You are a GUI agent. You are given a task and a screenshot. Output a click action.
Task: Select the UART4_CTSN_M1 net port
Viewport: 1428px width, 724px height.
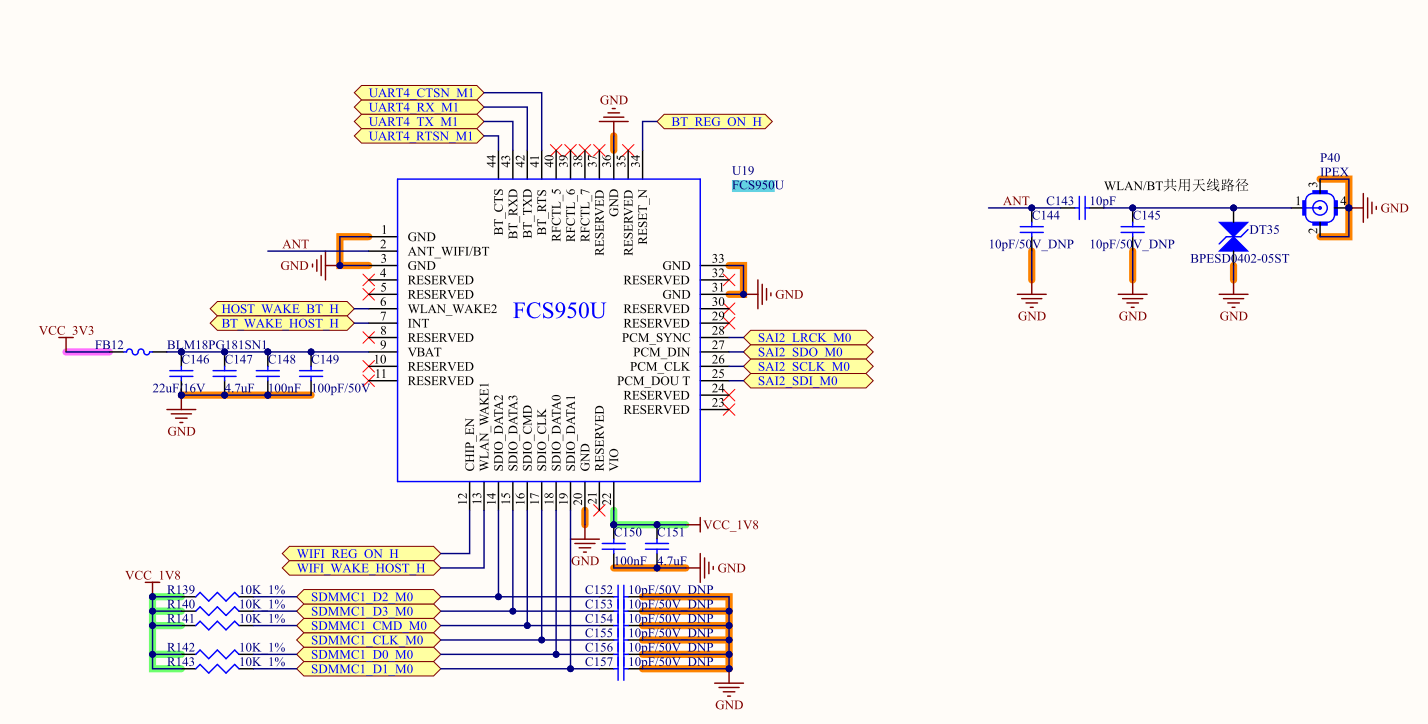pyautogui.click(x=420, y=93)
